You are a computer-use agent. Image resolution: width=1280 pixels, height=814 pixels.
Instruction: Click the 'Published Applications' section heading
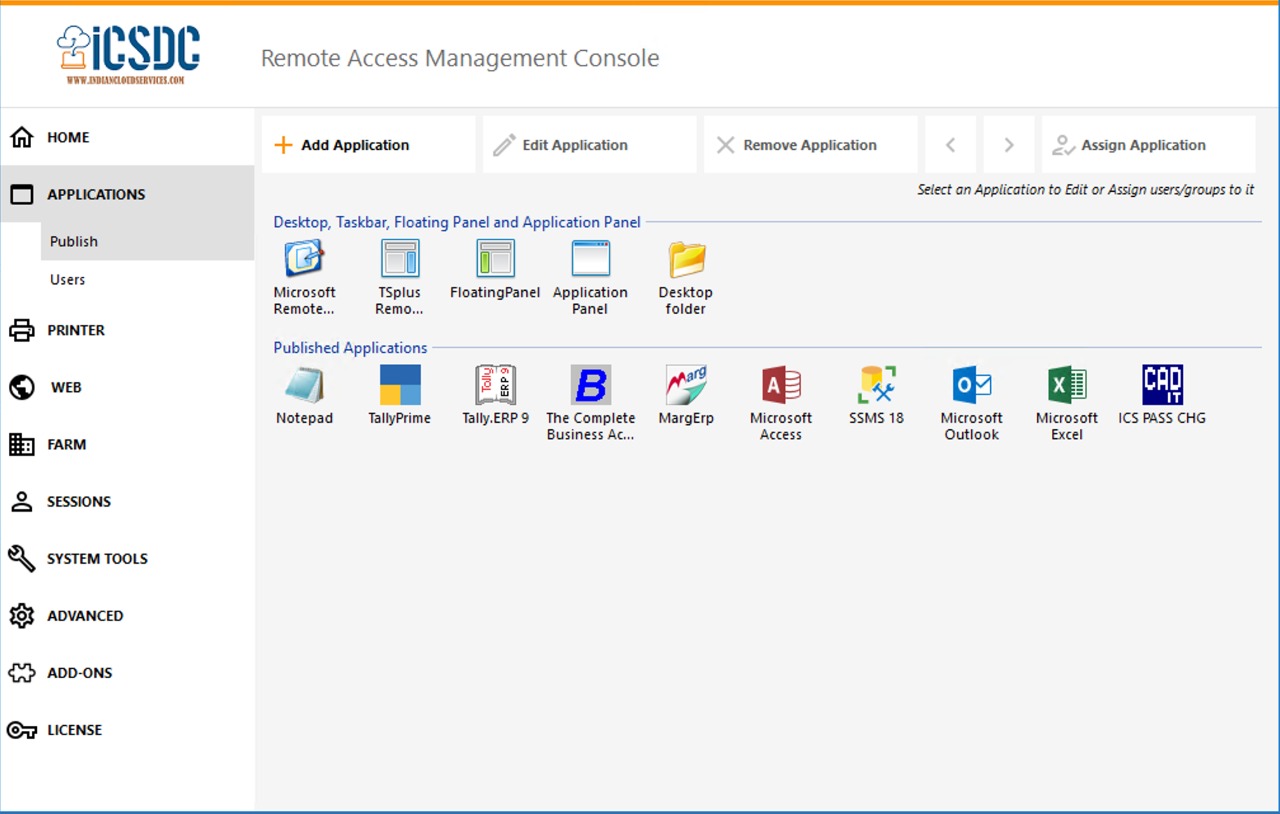(350, 348)
